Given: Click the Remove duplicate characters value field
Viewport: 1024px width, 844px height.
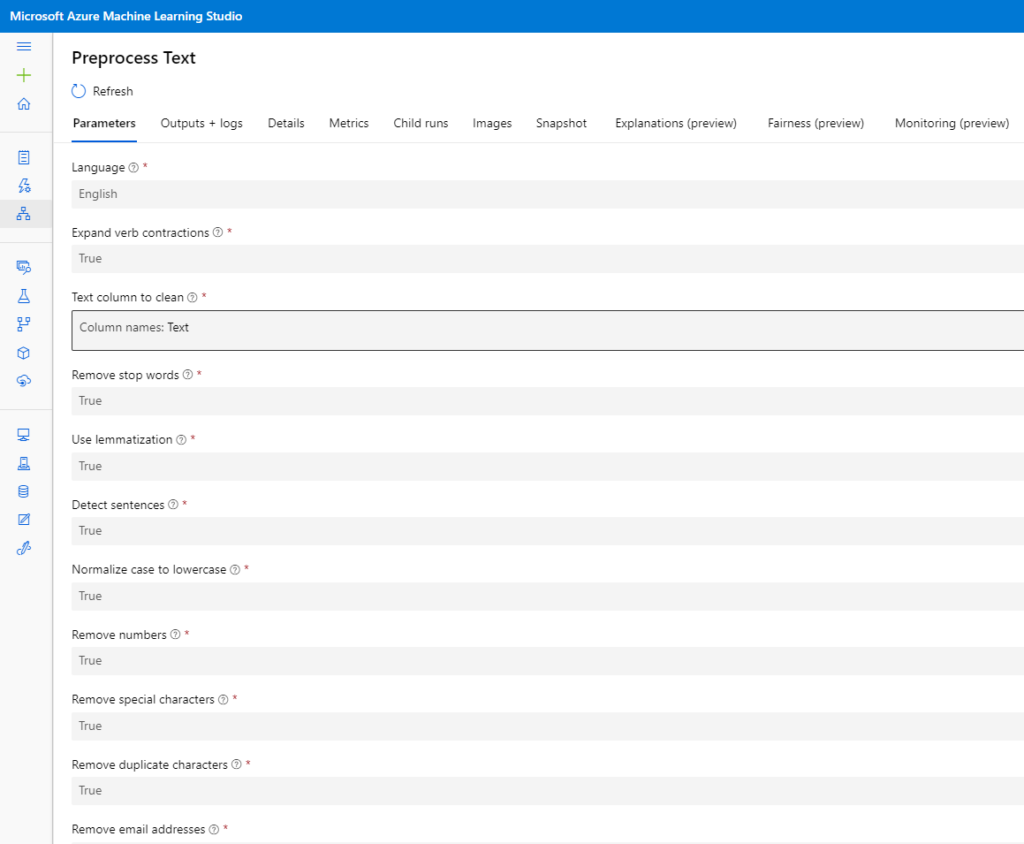Looking at the screenshot, I should point(547,791).
